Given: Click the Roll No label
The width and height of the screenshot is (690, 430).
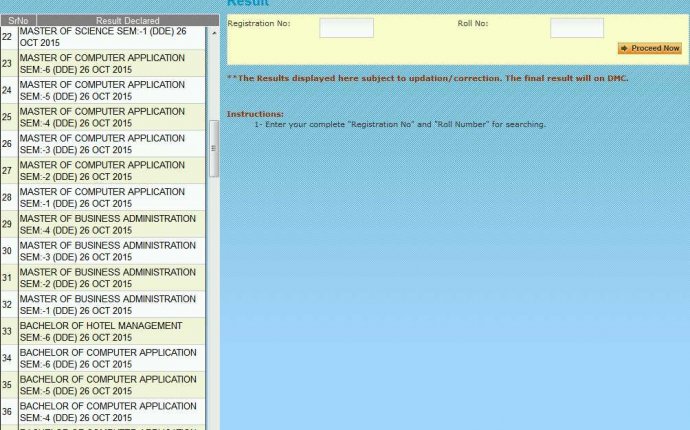Looking at the screenshot, I should (473, 24).
